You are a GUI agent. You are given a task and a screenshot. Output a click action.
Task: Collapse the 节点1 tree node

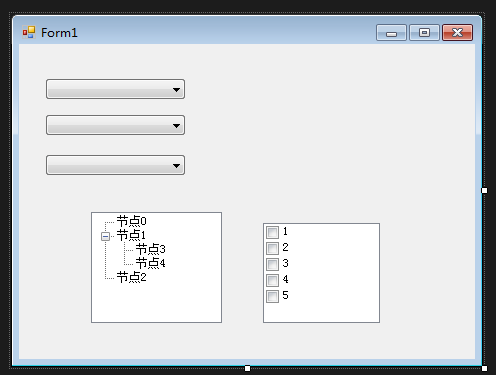click(x=105, y=236)
